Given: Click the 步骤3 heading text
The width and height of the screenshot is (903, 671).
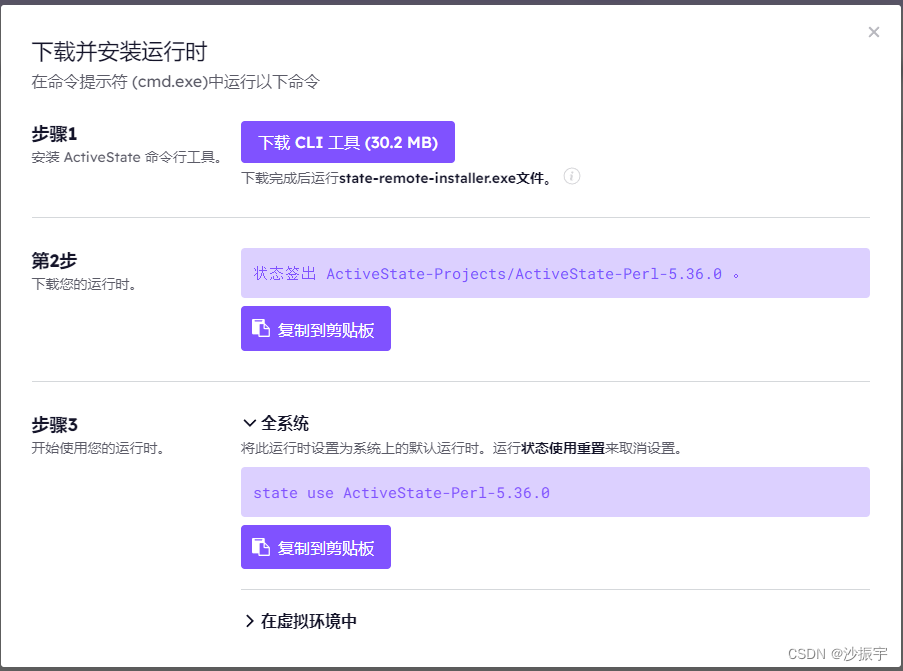Looking at the screenshot, I should pyautogui.click(x=54, y=425).
